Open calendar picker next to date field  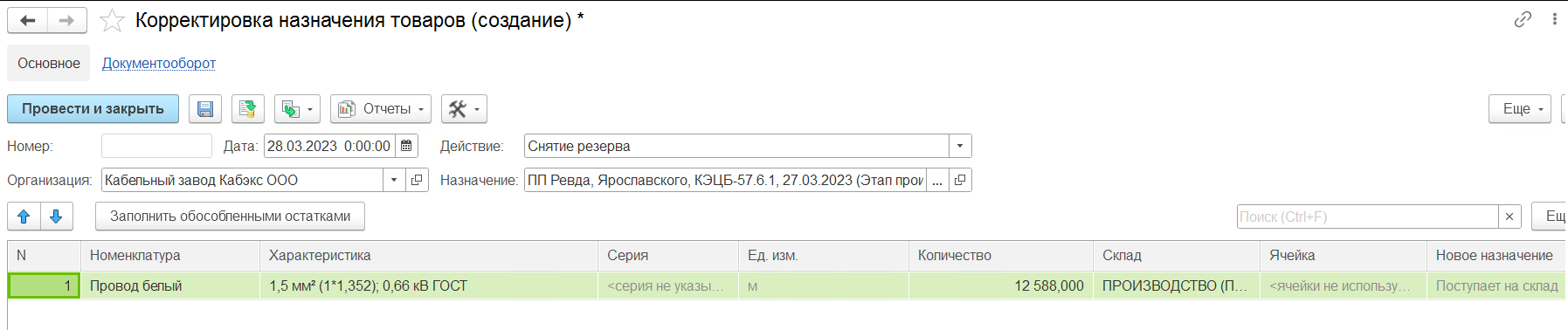point(406,146)
